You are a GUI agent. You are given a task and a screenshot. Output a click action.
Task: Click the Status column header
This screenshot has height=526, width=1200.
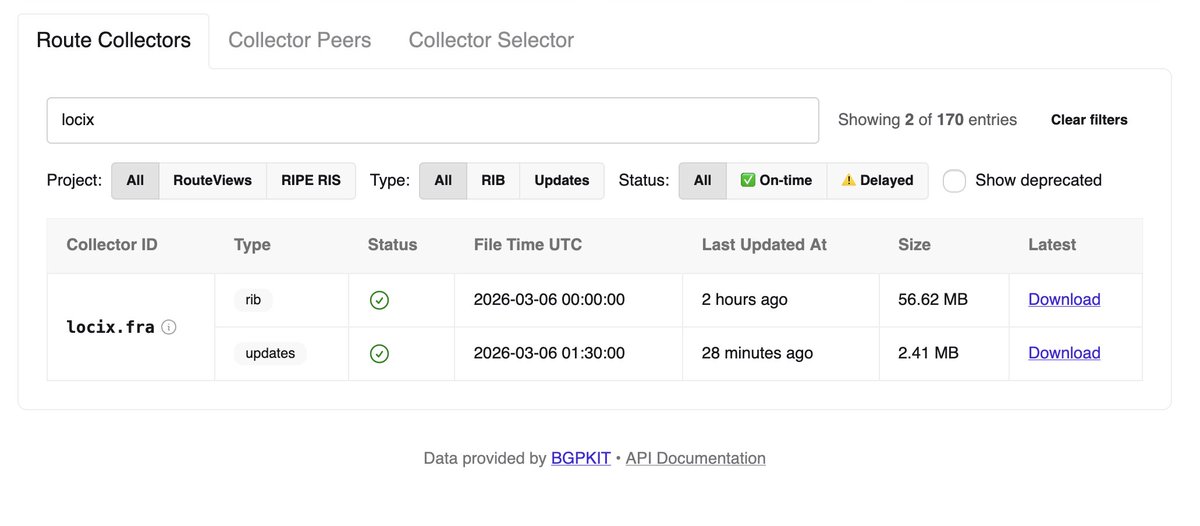(393, 245)
